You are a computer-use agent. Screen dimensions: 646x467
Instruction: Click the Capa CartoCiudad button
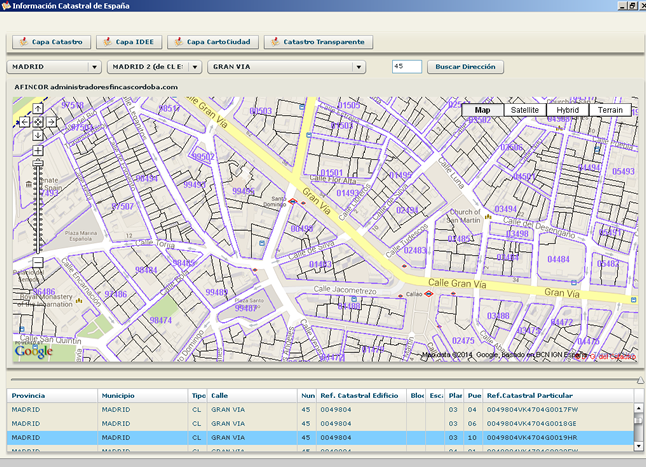213,42
